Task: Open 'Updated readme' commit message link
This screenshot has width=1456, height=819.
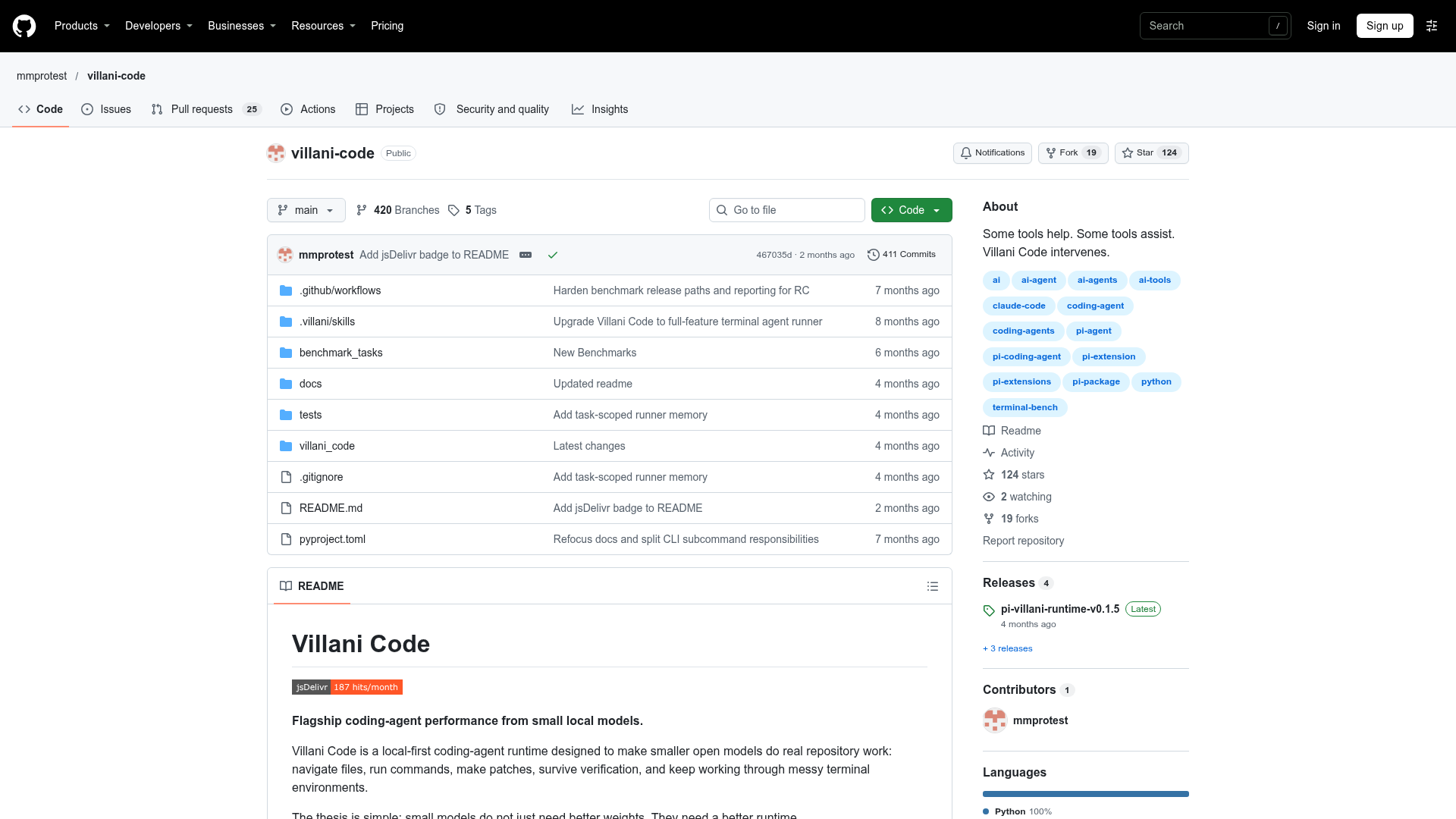Action: pos(592,384)
